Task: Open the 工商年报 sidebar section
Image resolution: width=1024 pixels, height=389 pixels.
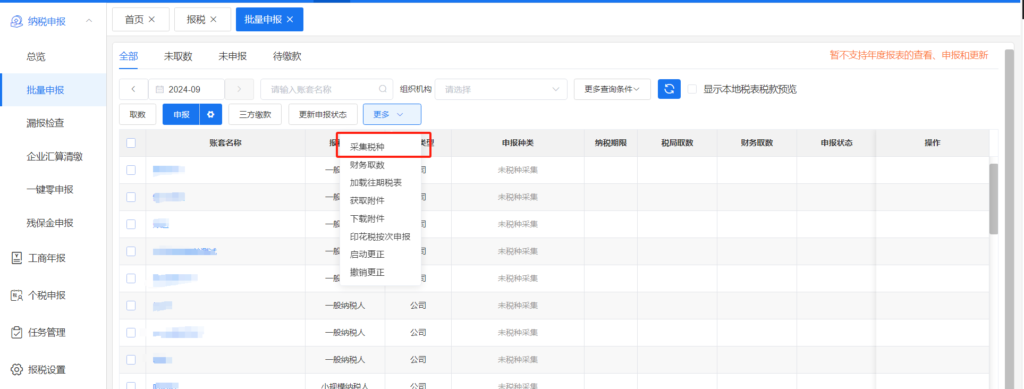Action: click(39, 258)
